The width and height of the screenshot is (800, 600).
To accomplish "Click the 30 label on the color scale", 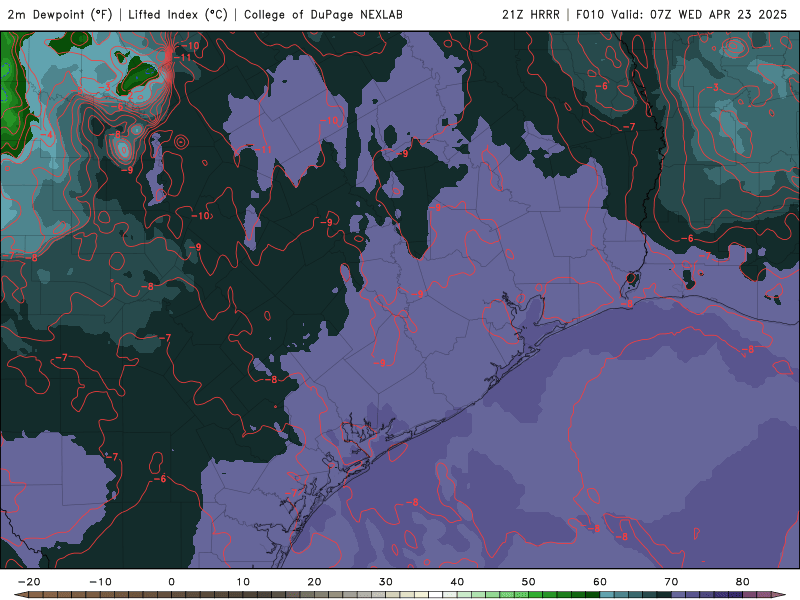I will (x=386, y=582).
